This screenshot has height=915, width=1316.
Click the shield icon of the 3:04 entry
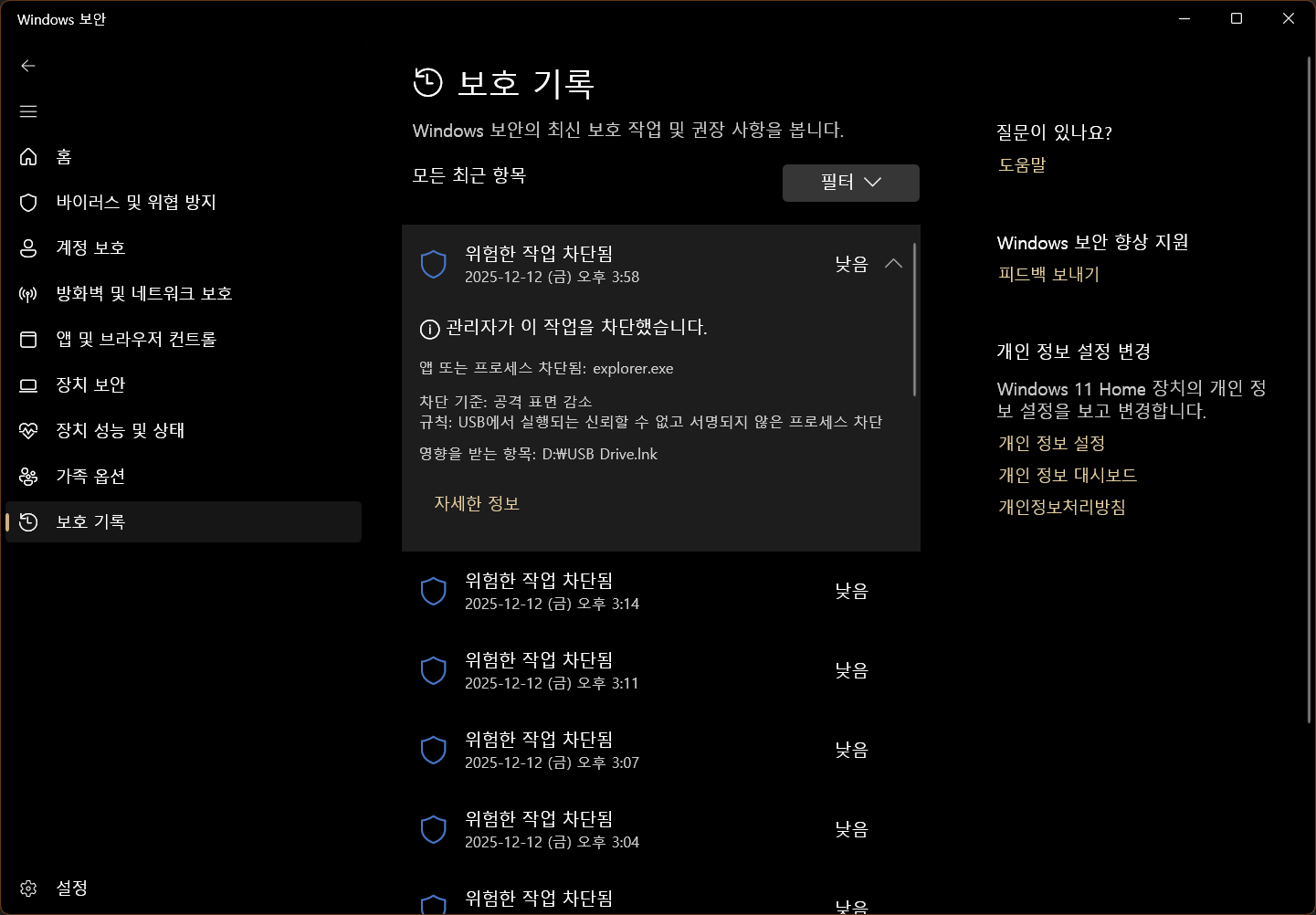(x=433, y=830)
